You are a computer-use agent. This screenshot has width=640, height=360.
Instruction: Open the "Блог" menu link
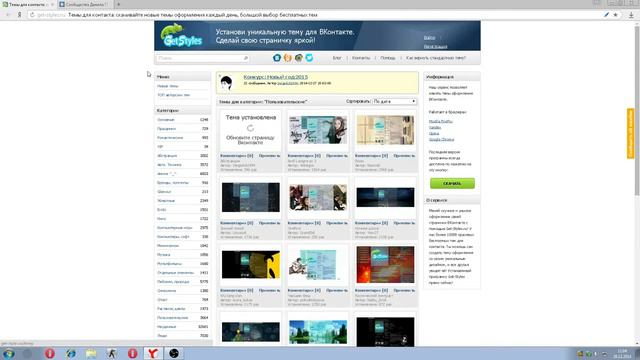tap(337, 58)
